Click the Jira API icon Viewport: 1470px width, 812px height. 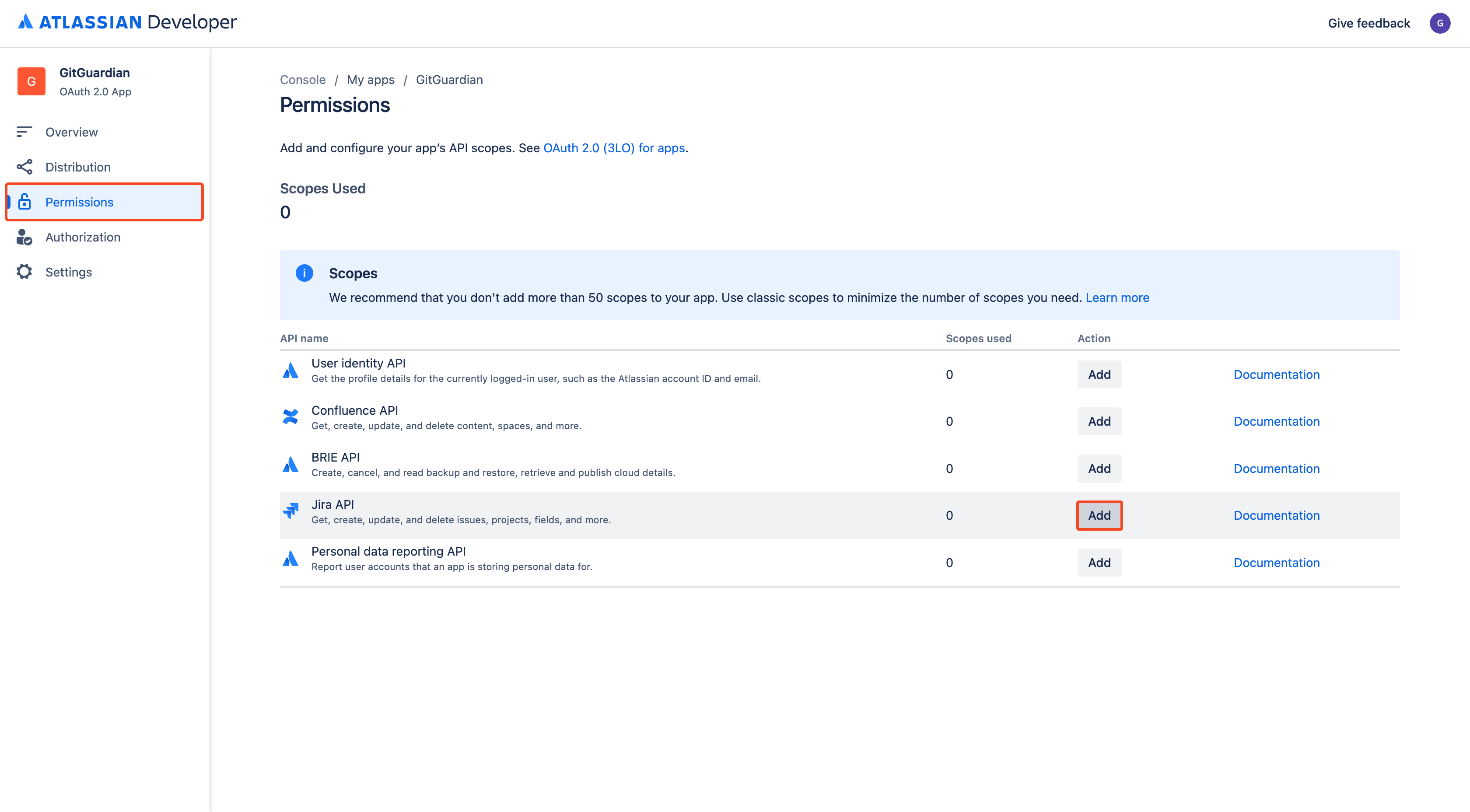290,511
